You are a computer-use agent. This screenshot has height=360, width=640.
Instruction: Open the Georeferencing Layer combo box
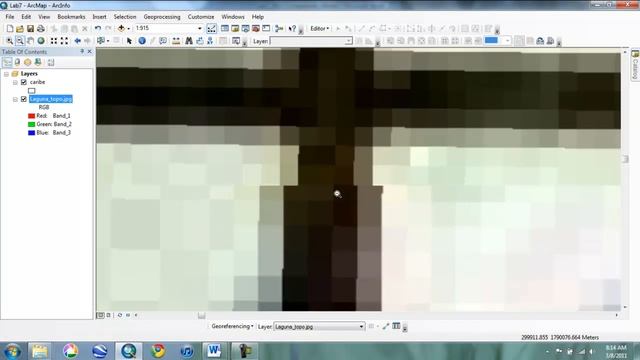tap(319, 327)
